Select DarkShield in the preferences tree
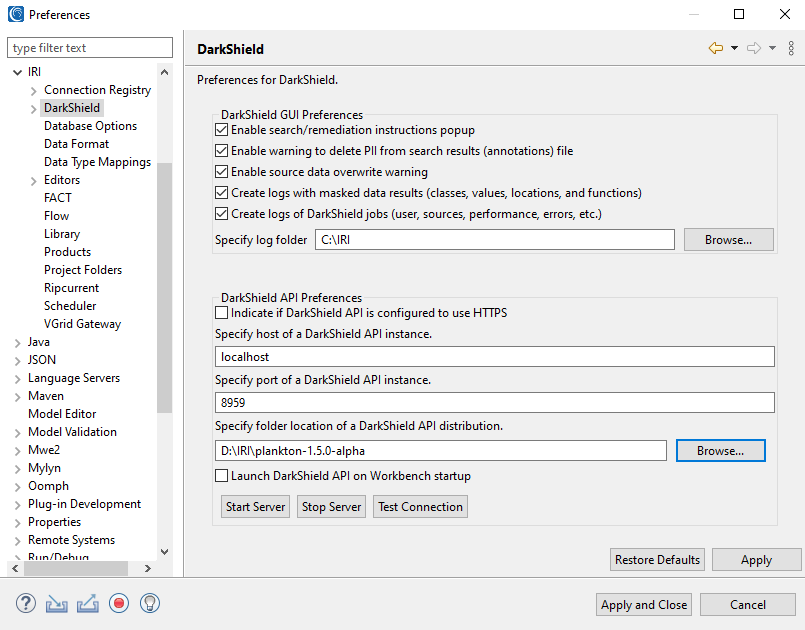This screenshot has height=630, width=805. point(71,107)
